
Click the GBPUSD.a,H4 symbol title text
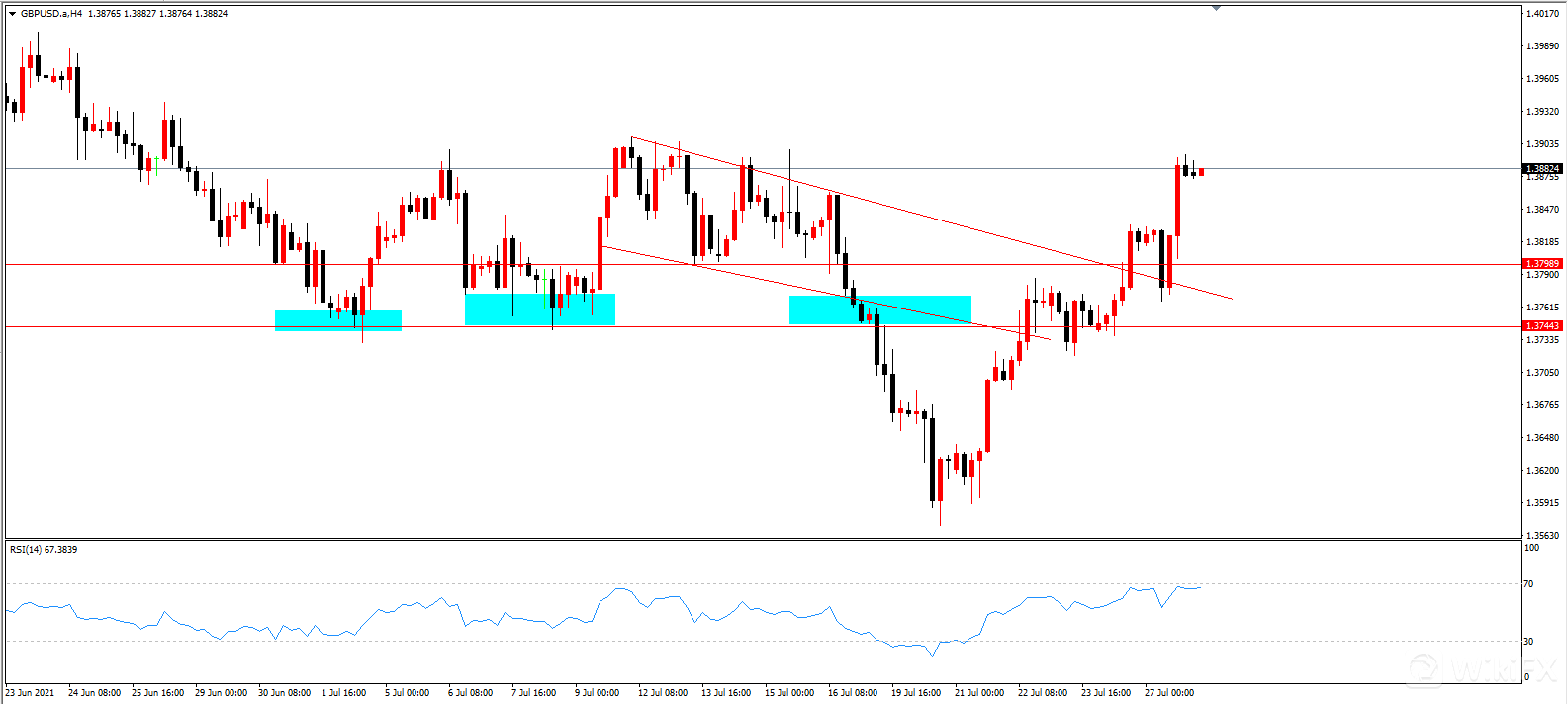coord(50,14)
